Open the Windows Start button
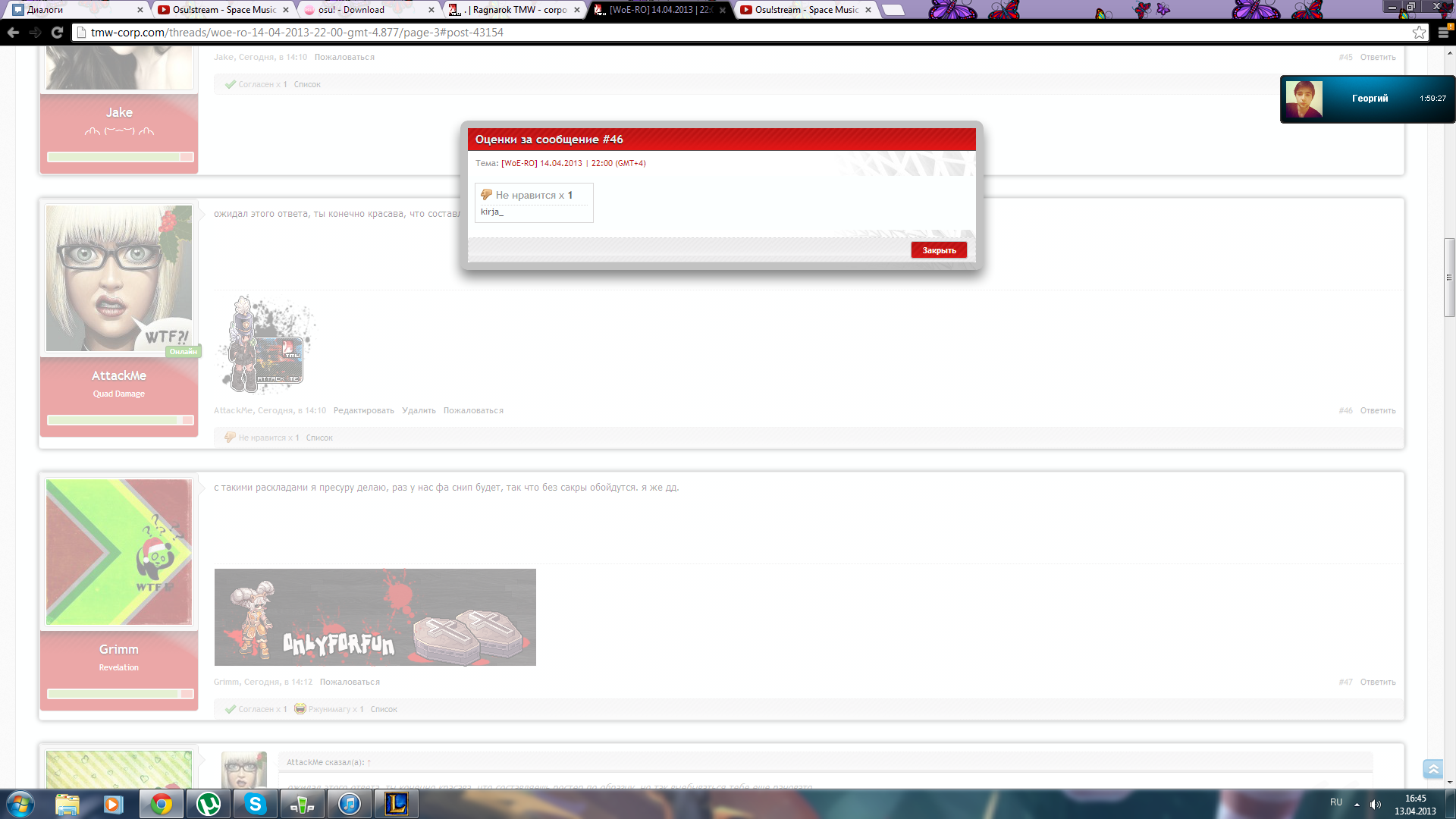1456x819 pixels. click(x=20, y=804)
